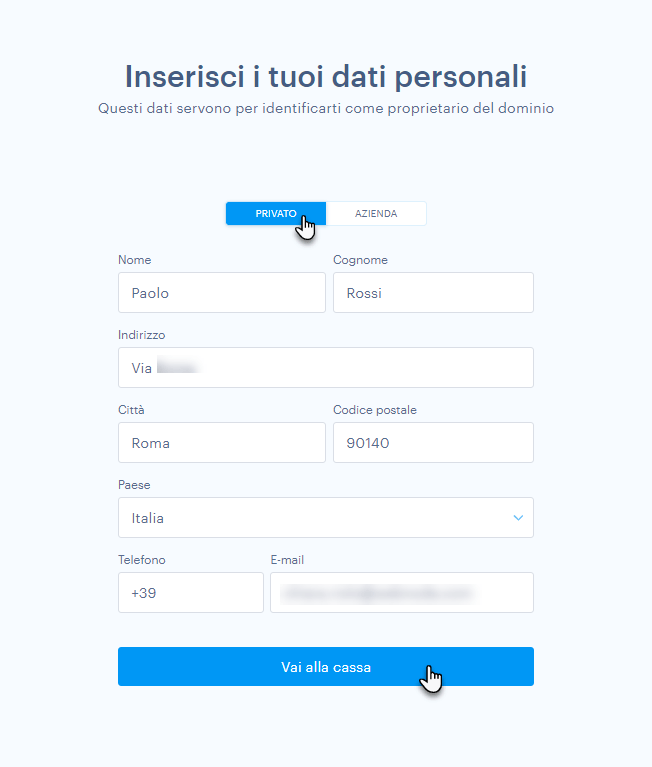Image resolution: width=652 pixels, height=767 pixels.
Task: Click the E-mail label text
Action: coord(287,560)
